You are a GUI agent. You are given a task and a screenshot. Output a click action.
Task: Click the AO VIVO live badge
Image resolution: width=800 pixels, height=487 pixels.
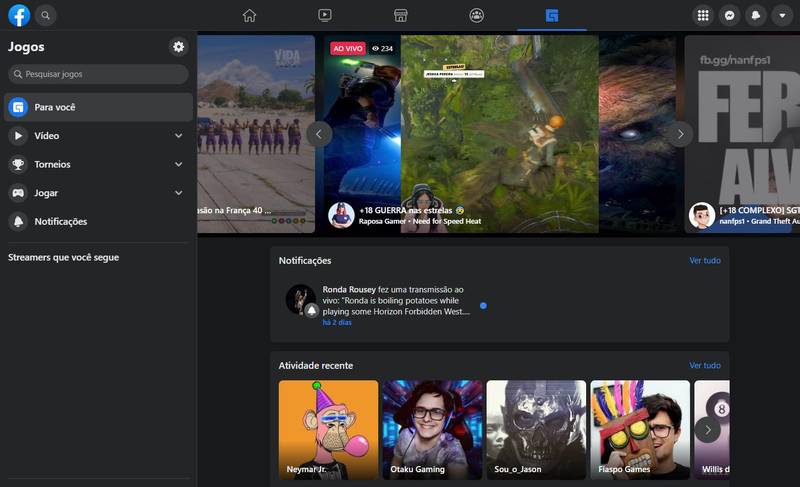(347, 48)
